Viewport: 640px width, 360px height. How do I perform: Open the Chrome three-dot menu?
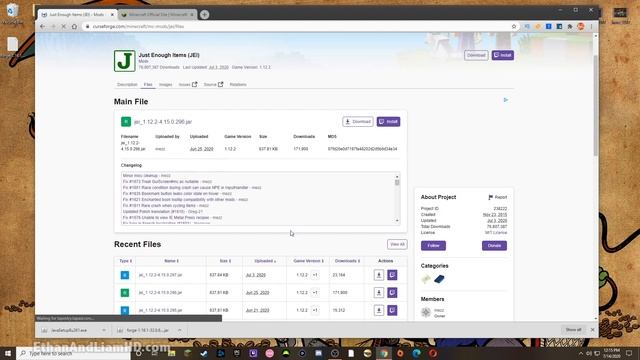(591, 27)
